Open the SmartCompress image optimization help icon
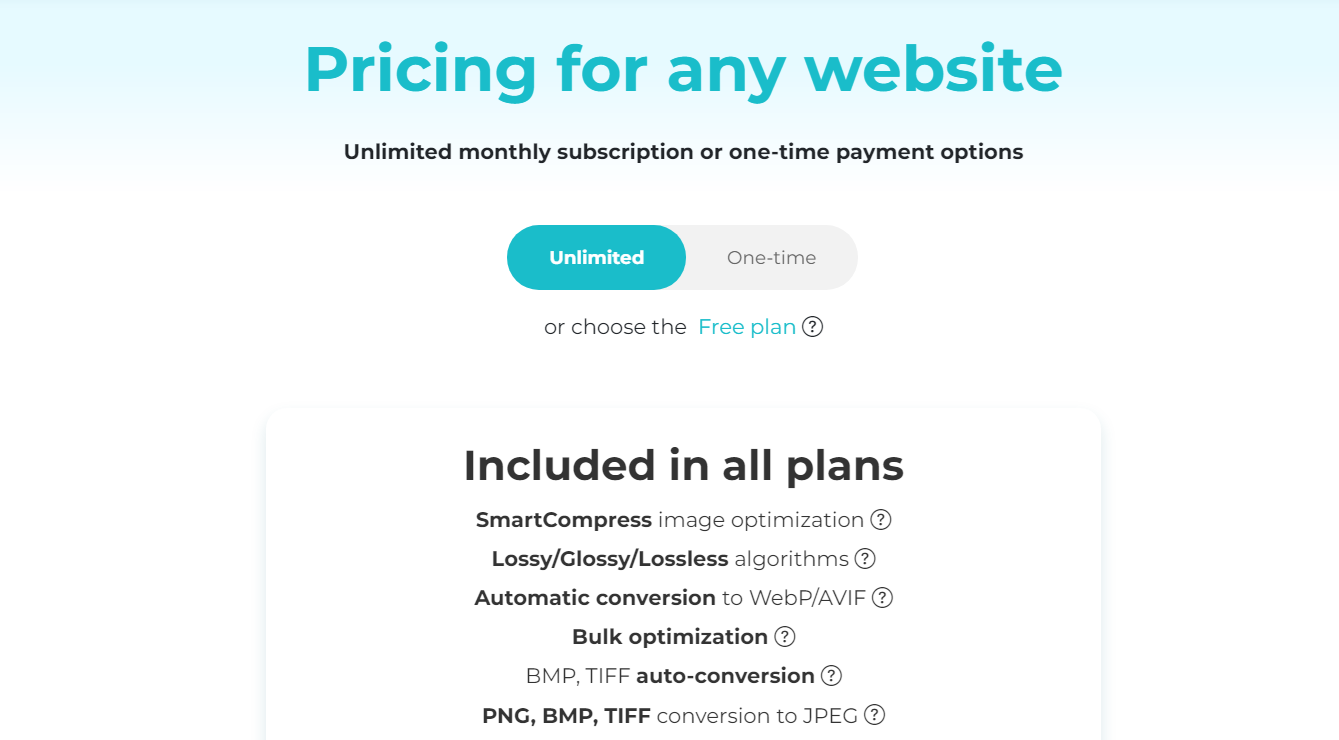The height and width of the screenshot is (740, 1339). click(x=881, y=520)
